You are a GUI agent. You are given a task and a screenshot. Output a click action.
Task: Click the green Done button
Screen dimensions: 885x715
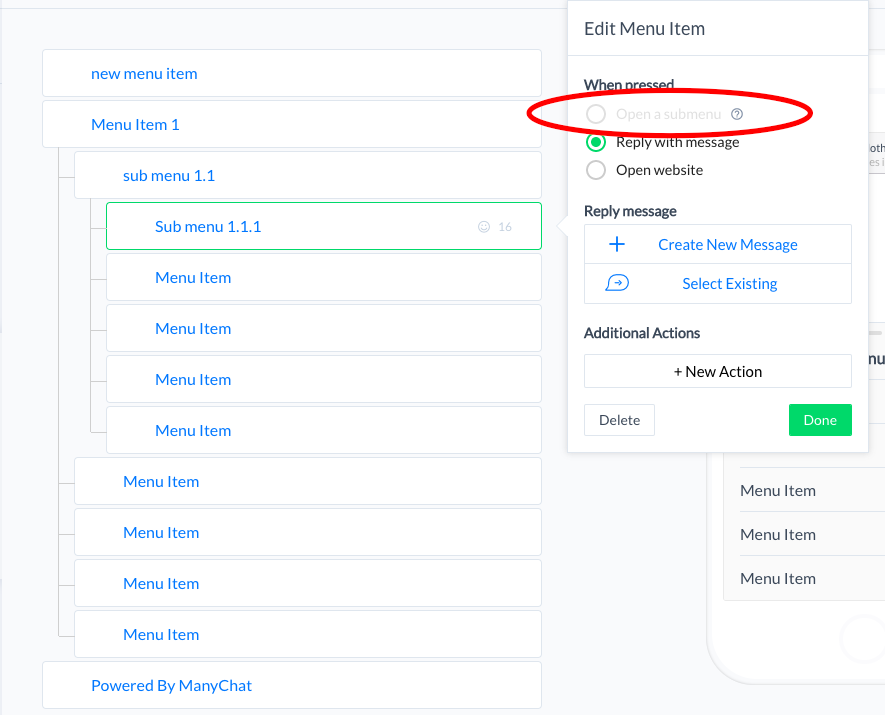pos(820,420)
